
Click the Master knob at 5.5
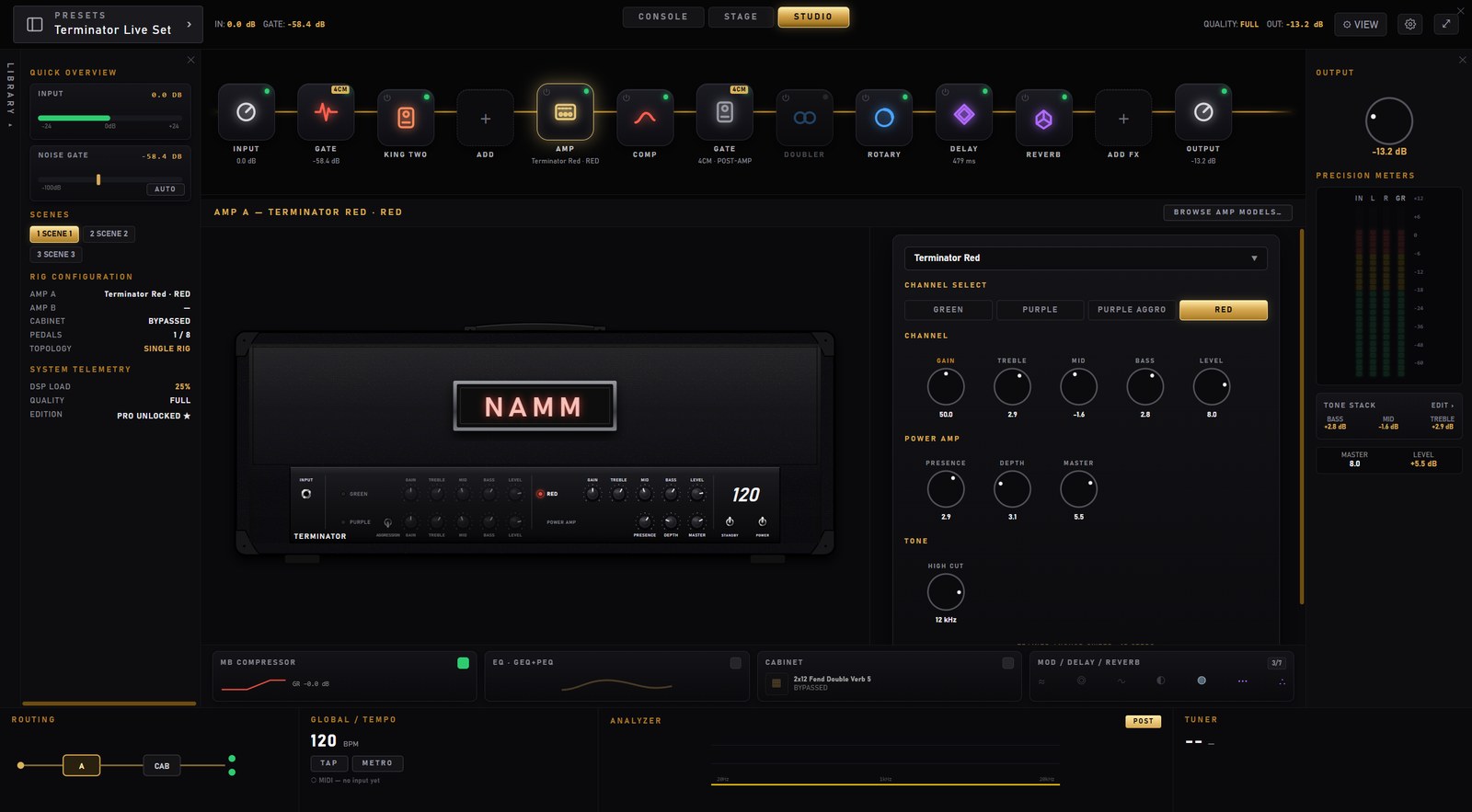1078,489
